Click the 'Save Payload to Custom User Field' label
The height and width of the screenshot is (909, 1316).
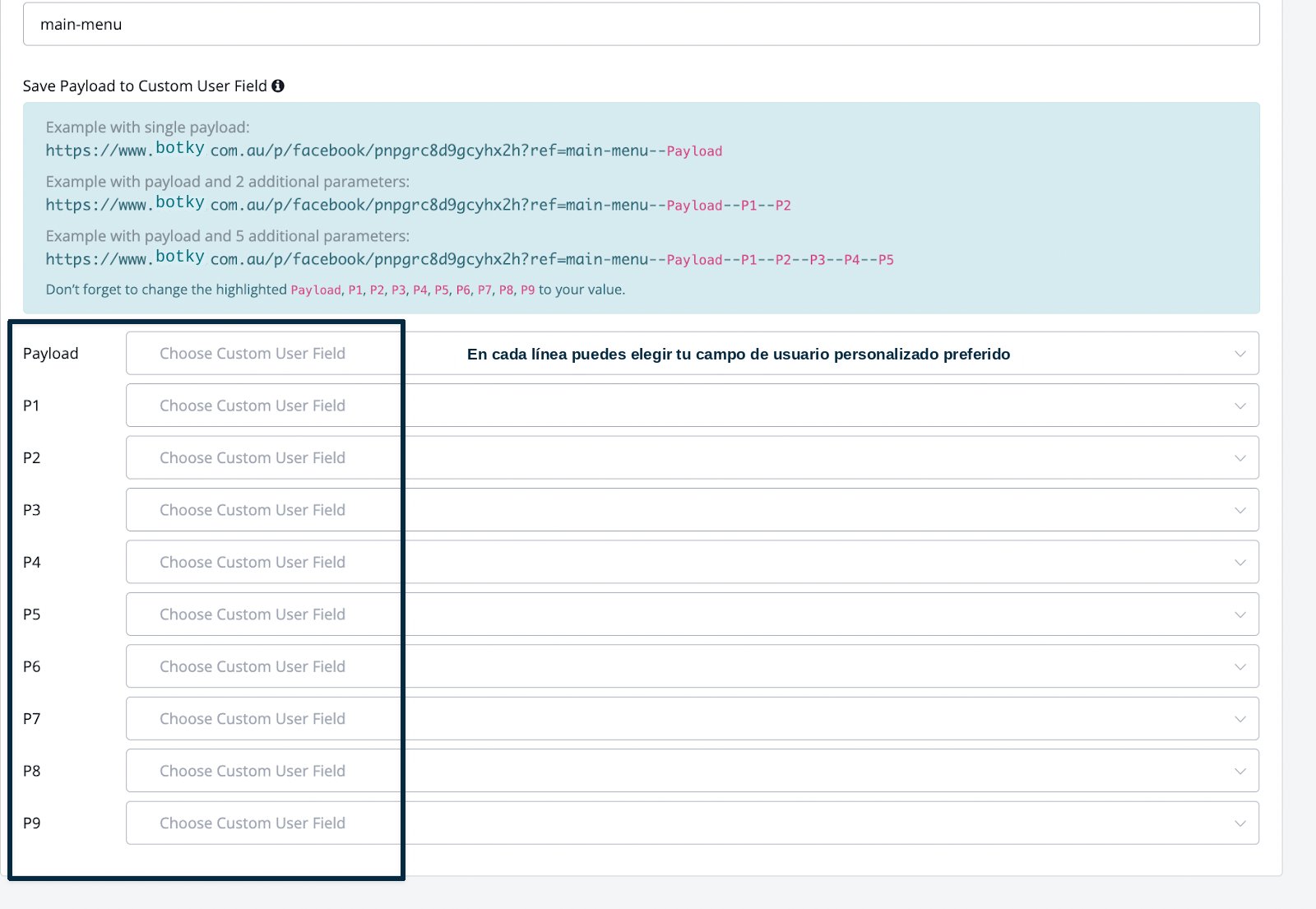[145, 86]
